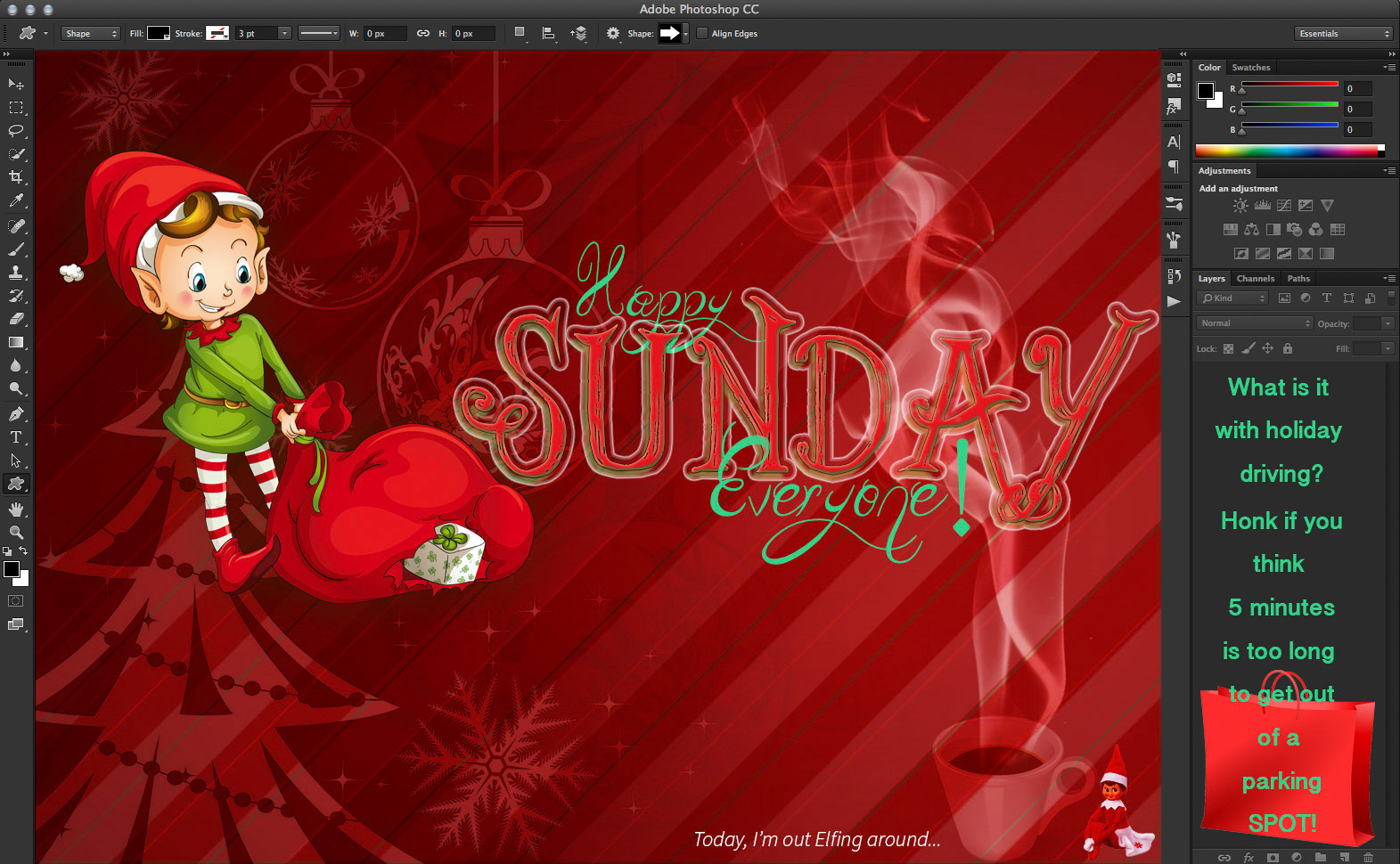Toggle filter for adjustment layers
Screen dimensions: 1400x864
click(1306, 298)
